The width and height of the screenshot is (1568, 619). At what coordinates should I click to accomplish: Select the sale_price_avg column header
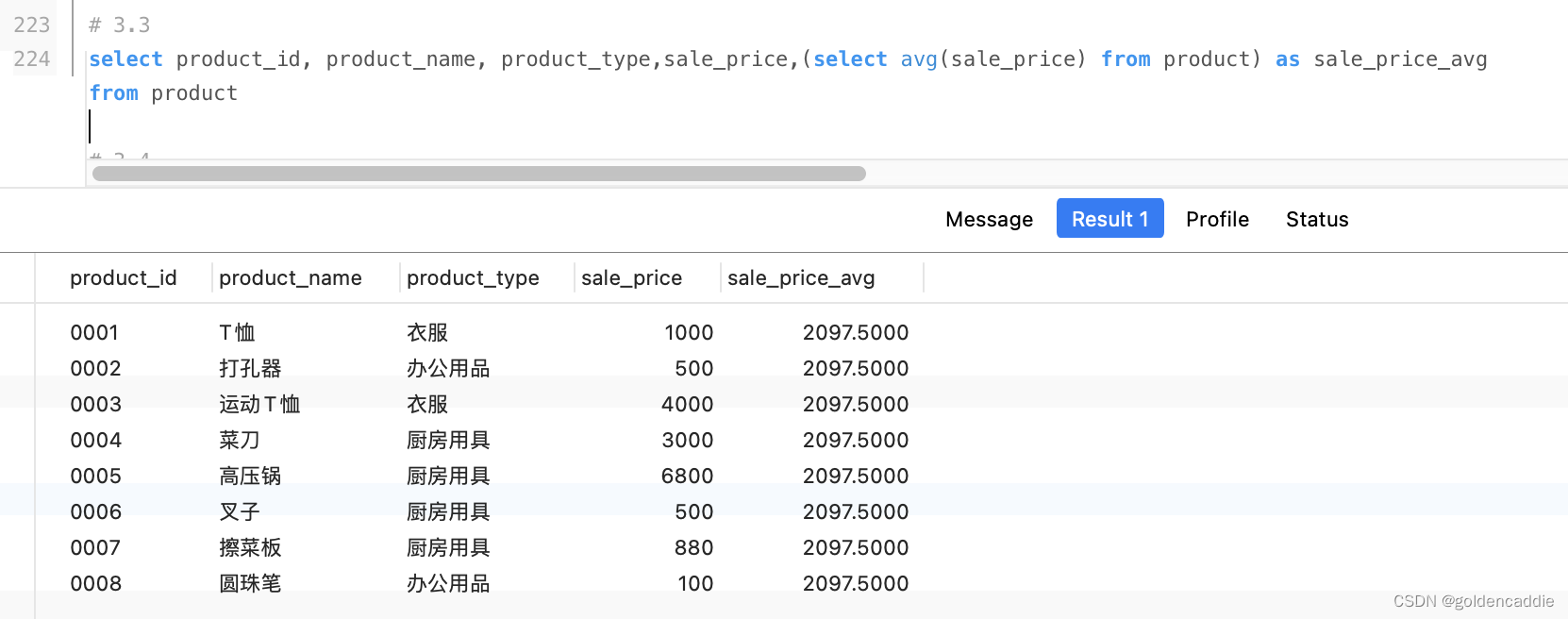[x=801, y=278]
